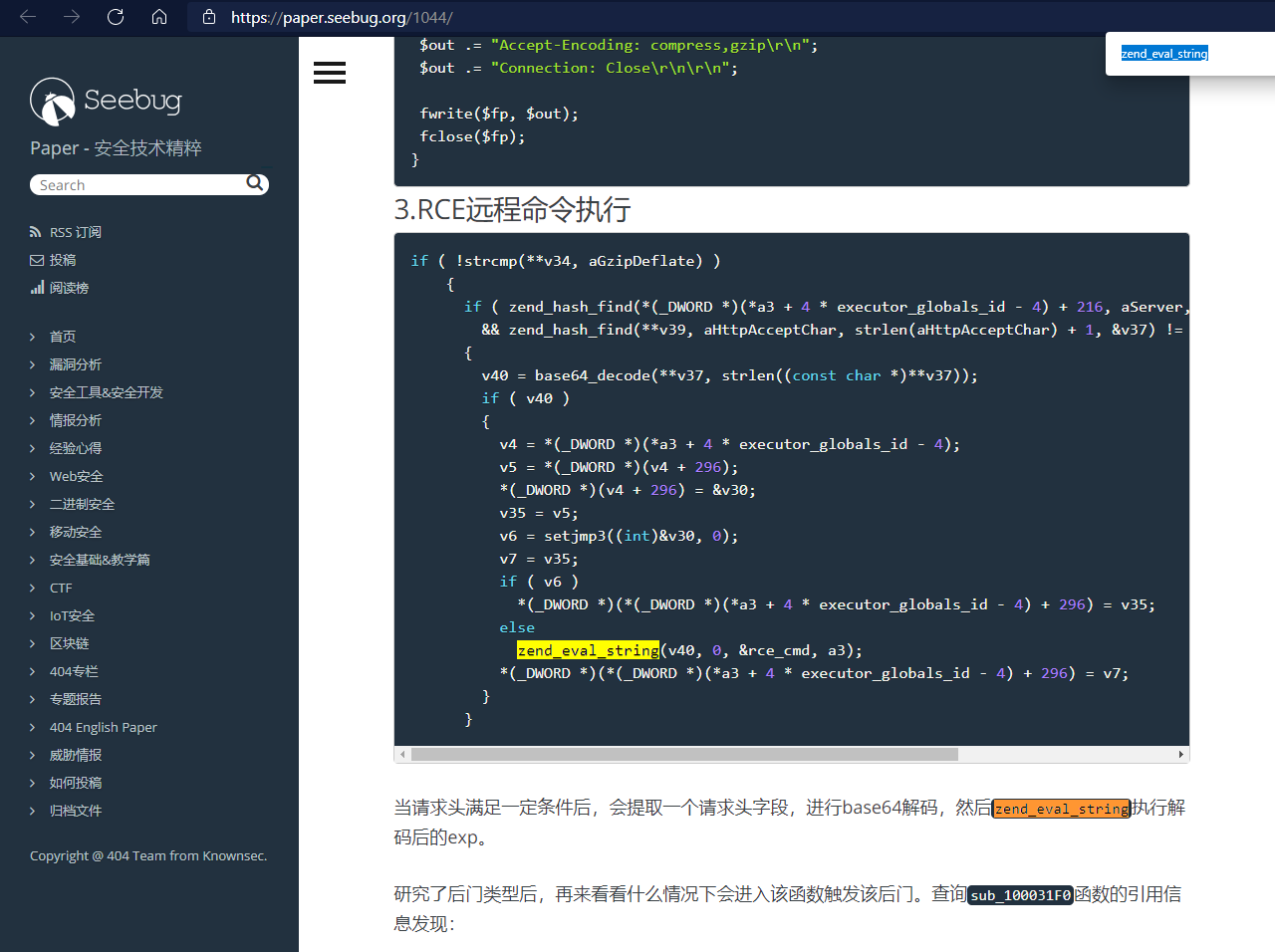Click the fclose($fp); code line

pyautogui.click(x=472, y=136)
